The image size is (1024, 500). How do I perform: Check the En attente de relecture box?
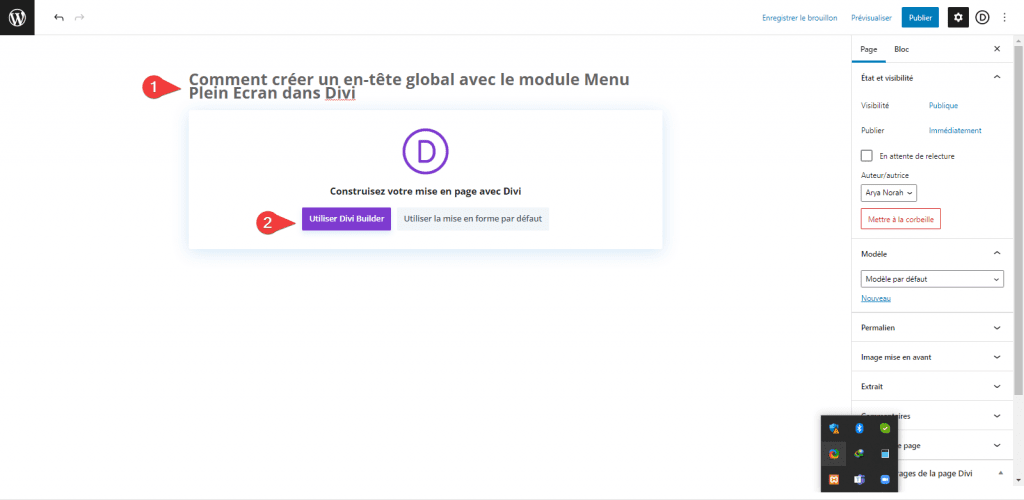pos(867,156)
